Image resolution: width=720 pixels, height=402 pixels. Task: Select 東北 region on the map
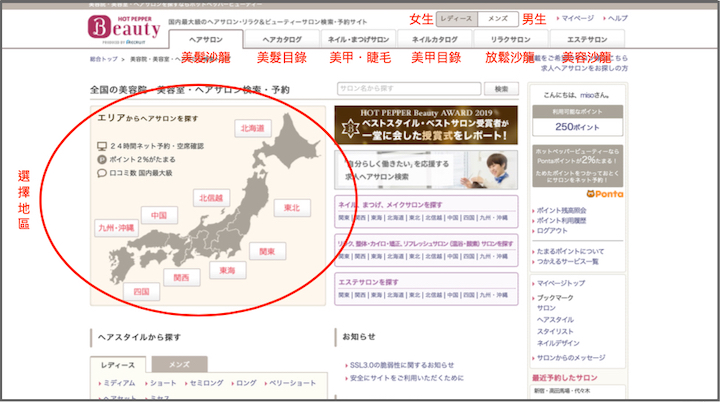[291, 207]
